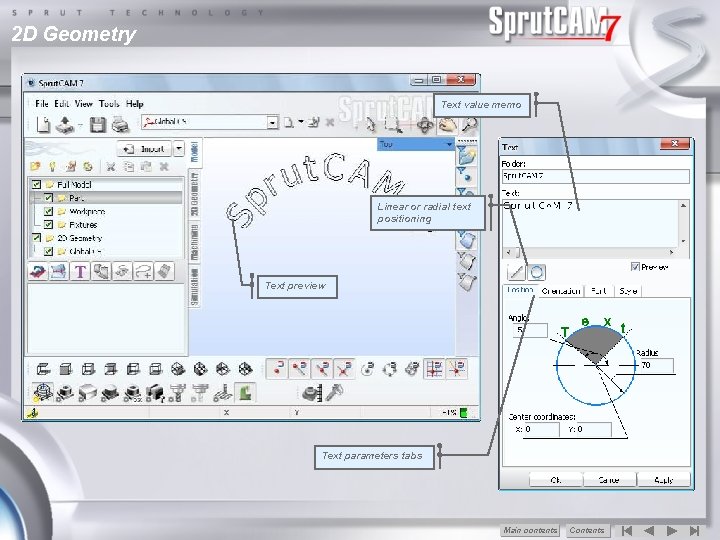The height and width of the screenshot is (540, 720).
Task: Click the new folder icon in model panel
Action: click(x=35, y=166)
